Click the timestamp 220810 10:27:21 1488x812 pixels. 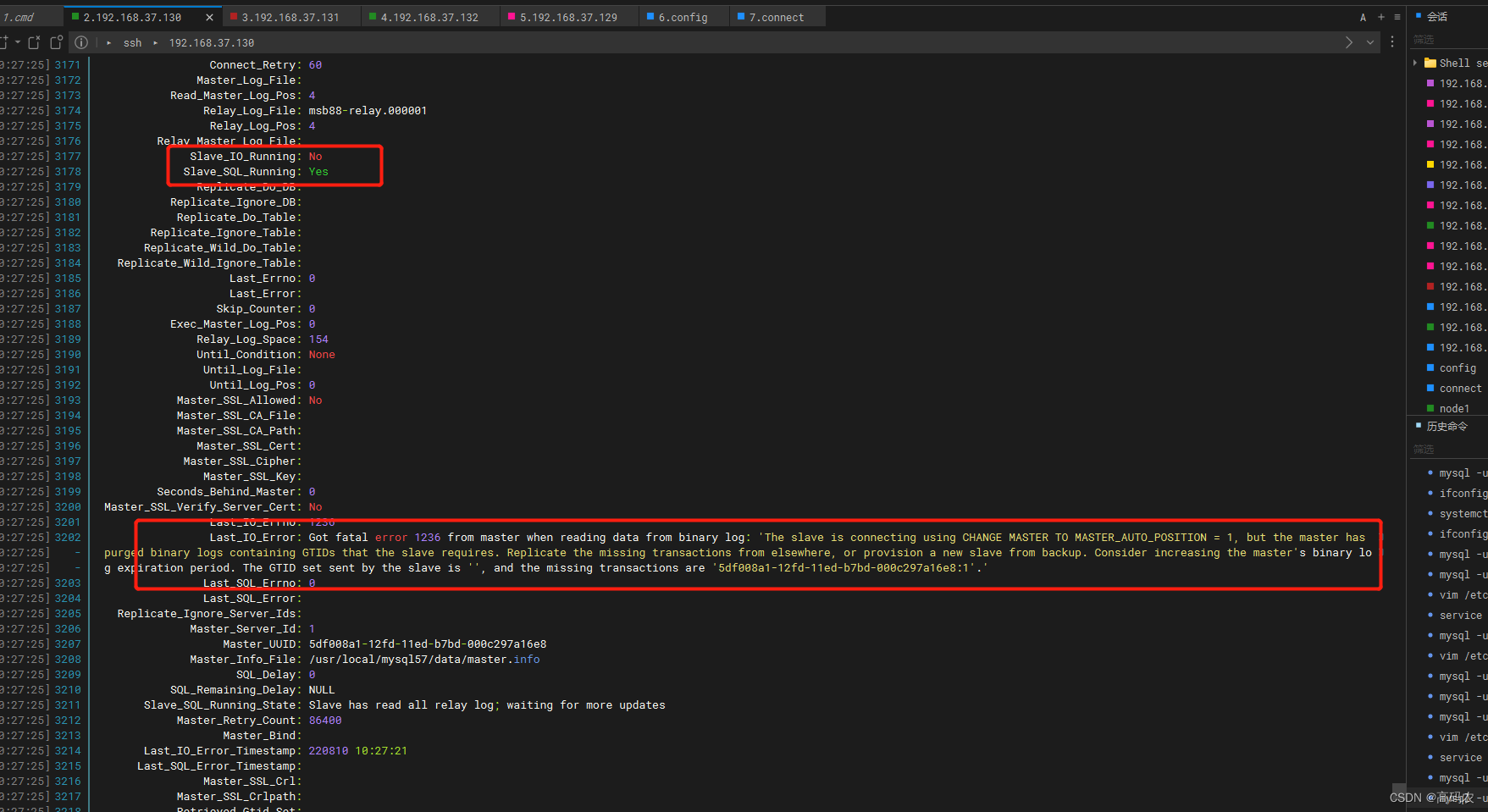coord(358,750)
